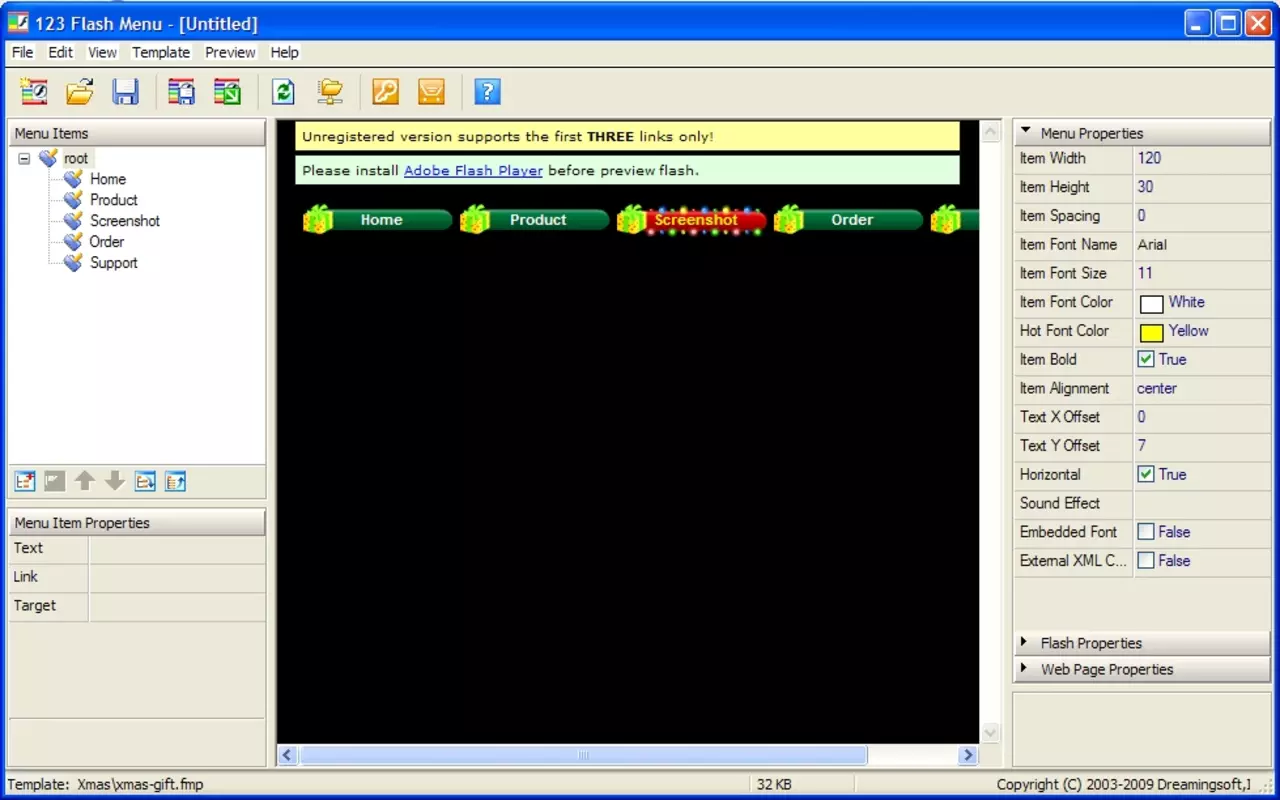This screenshot has width=1280, height=800.
Task: Select the Screenshot tree item
Action: coord(125,221)
